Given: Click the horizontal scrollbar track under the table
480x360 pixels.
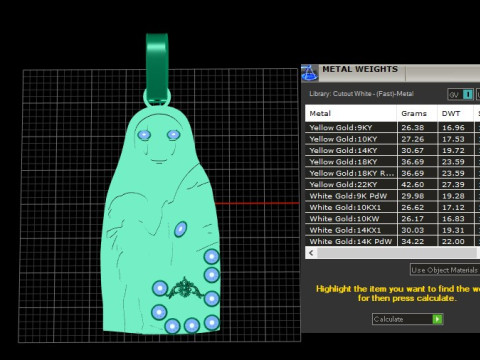Looking at the screenshot, I should (397, 253).
